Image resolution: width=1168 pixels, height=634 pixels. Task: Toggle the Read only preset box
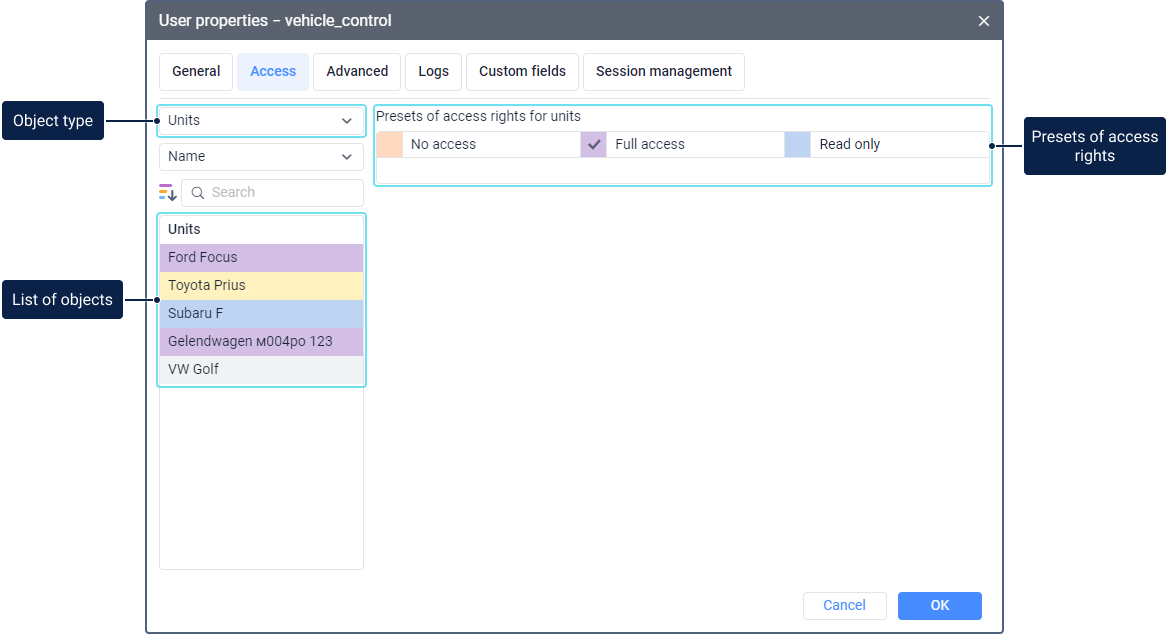(x=798, y=144)
